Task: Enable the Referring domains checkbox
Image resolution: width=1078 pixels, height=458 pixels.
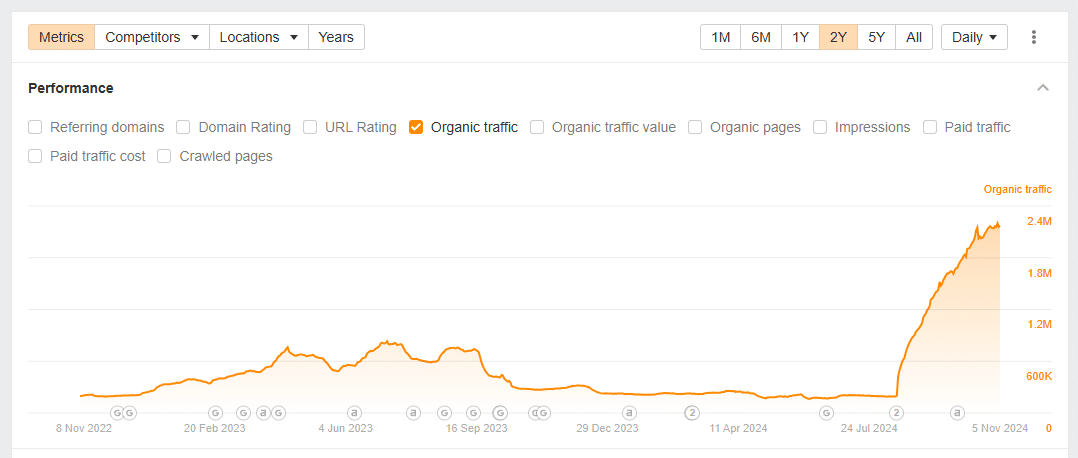Action: point(35,127)
